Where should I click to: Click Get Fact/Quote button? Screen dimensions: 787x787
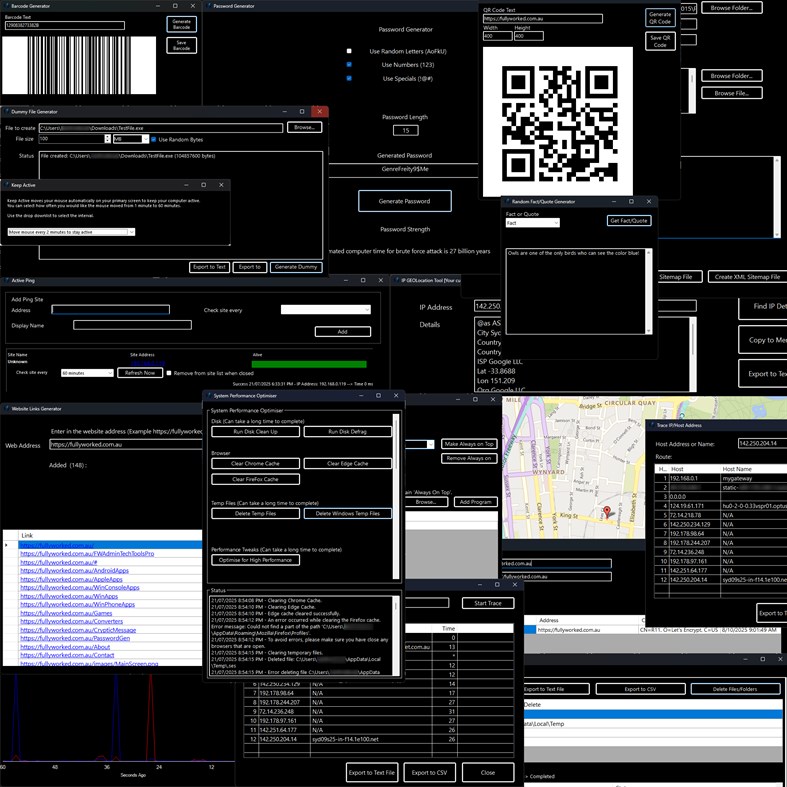click(x=629, y=221)
